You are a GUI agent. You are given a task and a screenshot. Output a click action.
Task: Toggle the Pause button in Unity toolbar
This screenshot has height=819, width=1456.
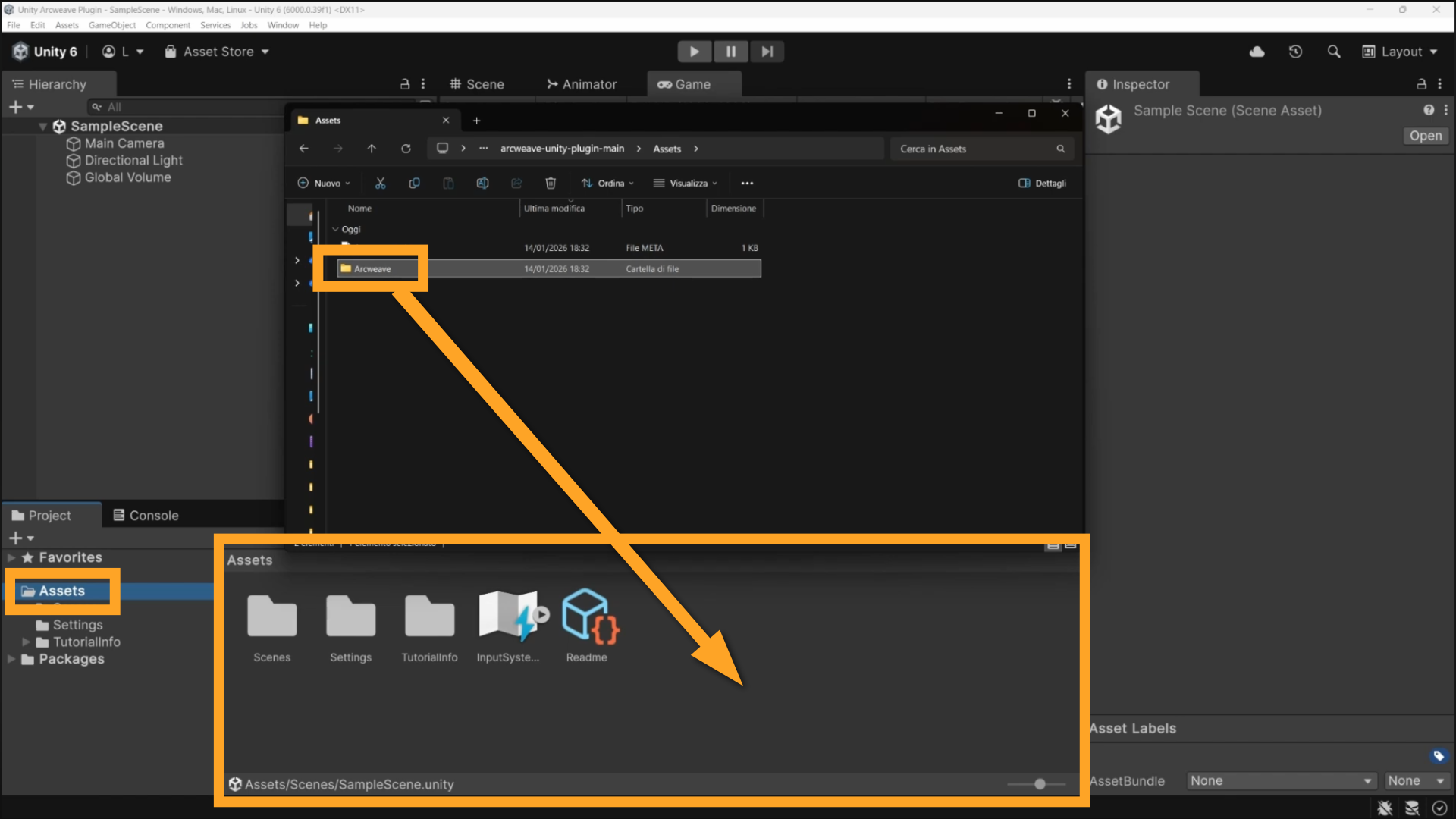point(730,52)
